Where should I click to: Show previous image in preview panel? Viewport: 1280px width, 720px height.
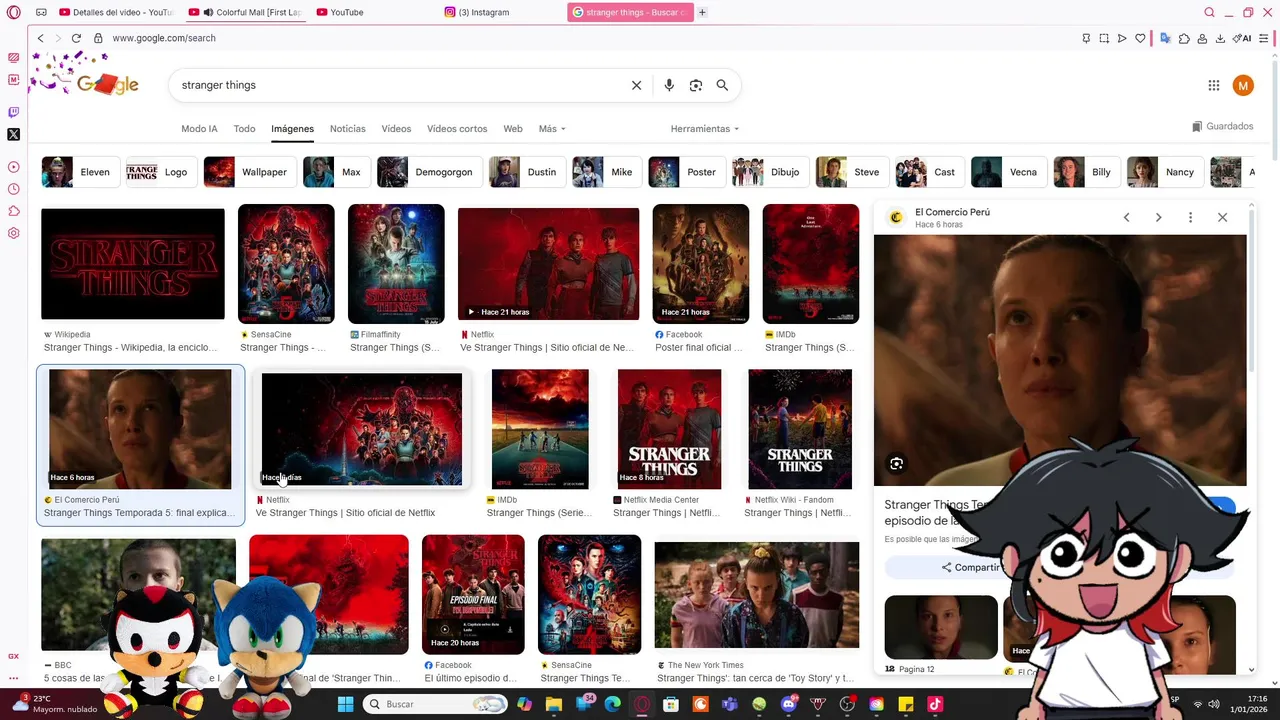tap(1126, 217)
